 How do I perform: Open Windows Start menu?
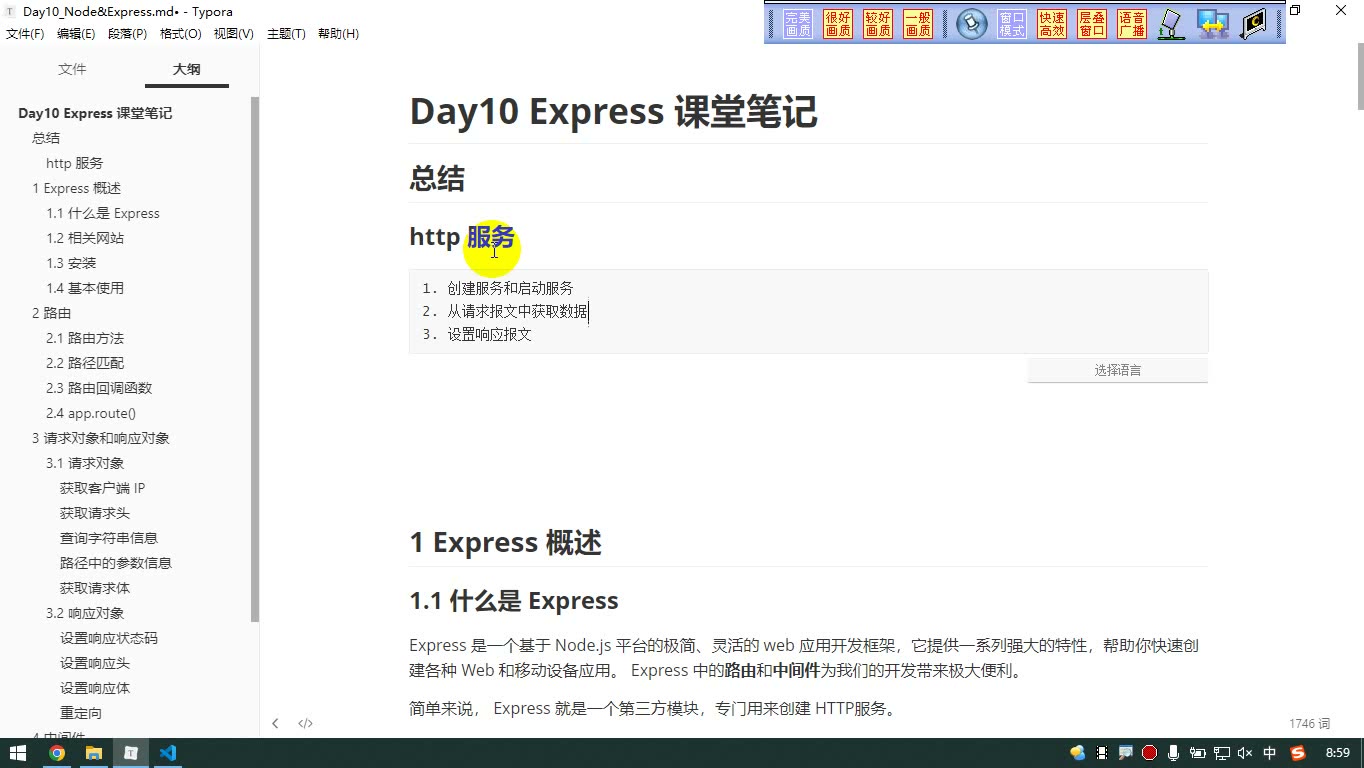click(18, 753)
